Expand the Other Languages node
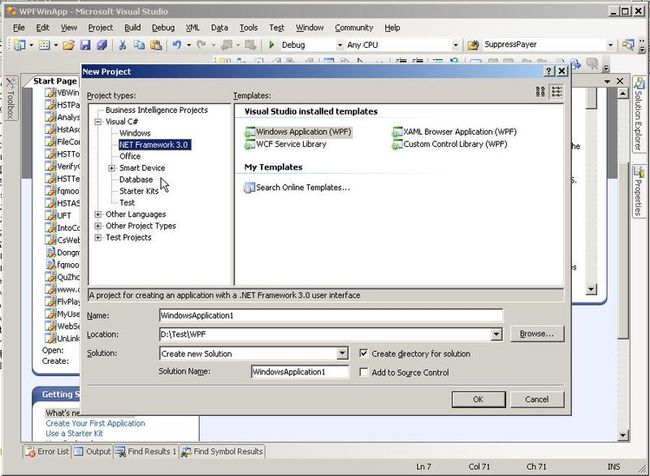The height and width of the screenshot is (476, 650). [x=98, y=214]
